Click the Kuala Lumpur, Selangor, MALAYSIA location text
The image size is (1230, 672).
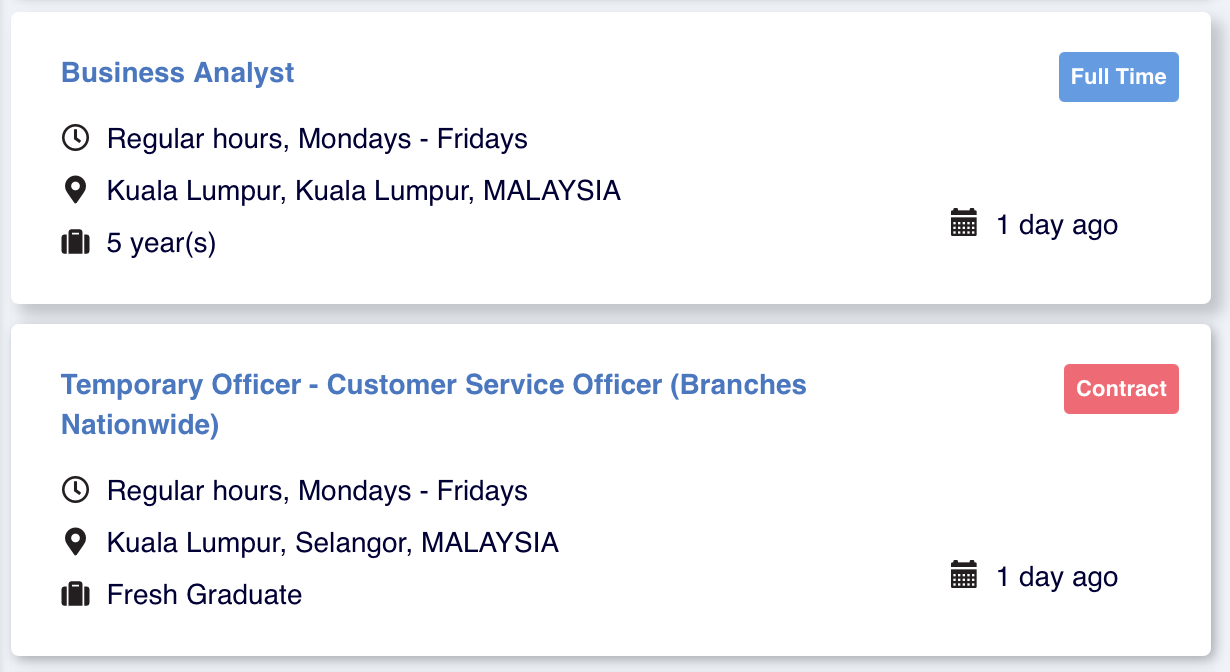333,542
